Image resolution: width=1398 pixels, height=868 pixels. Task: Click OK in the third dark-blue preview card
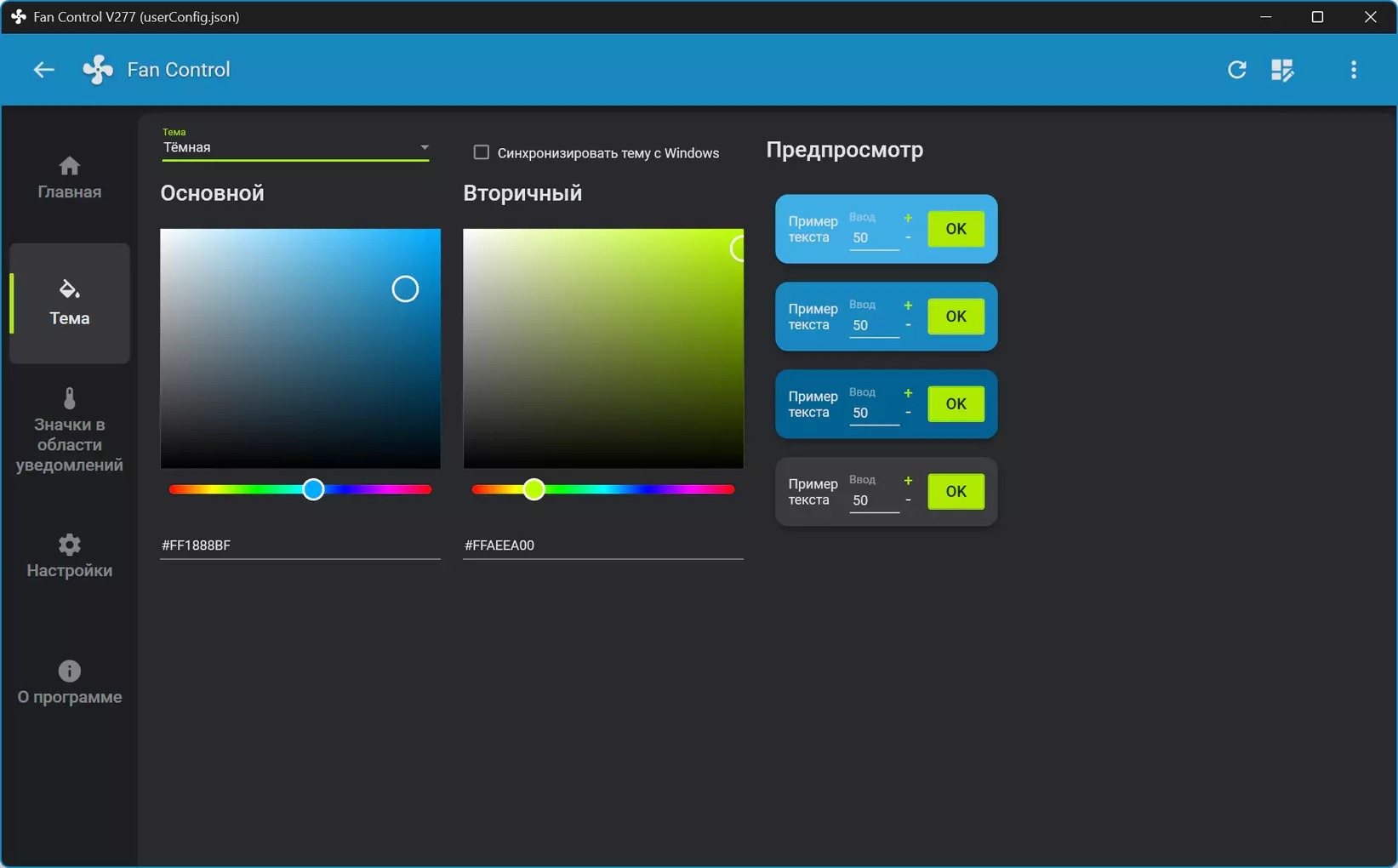click(x=956, y=404)
